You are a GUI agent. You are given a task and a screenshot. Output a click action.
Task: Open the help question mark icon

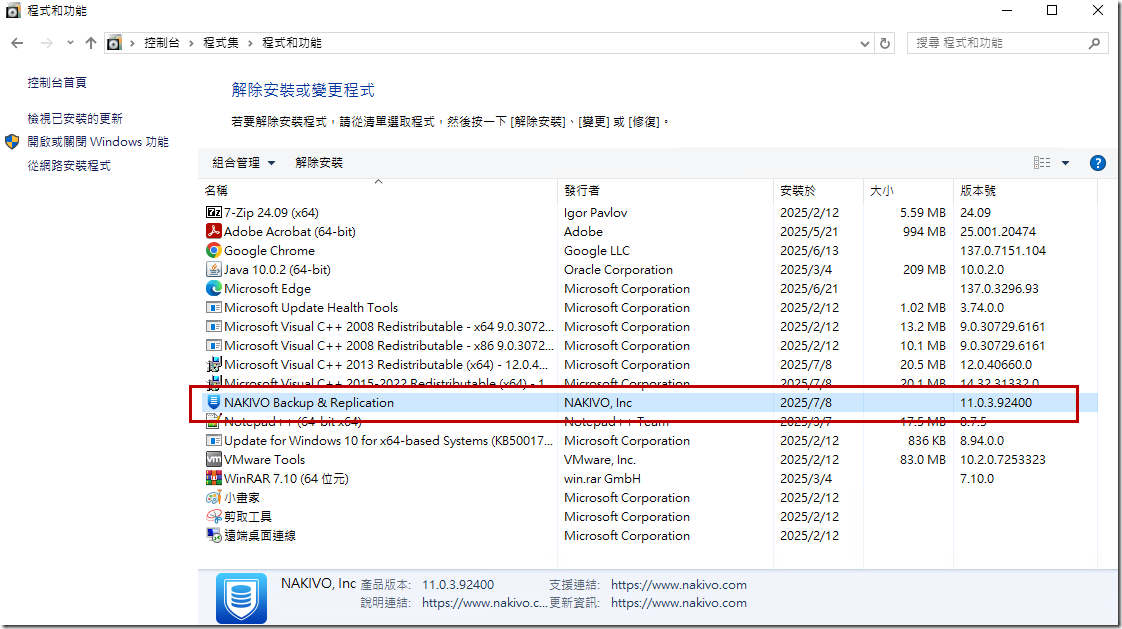(x=1097, y=163)
